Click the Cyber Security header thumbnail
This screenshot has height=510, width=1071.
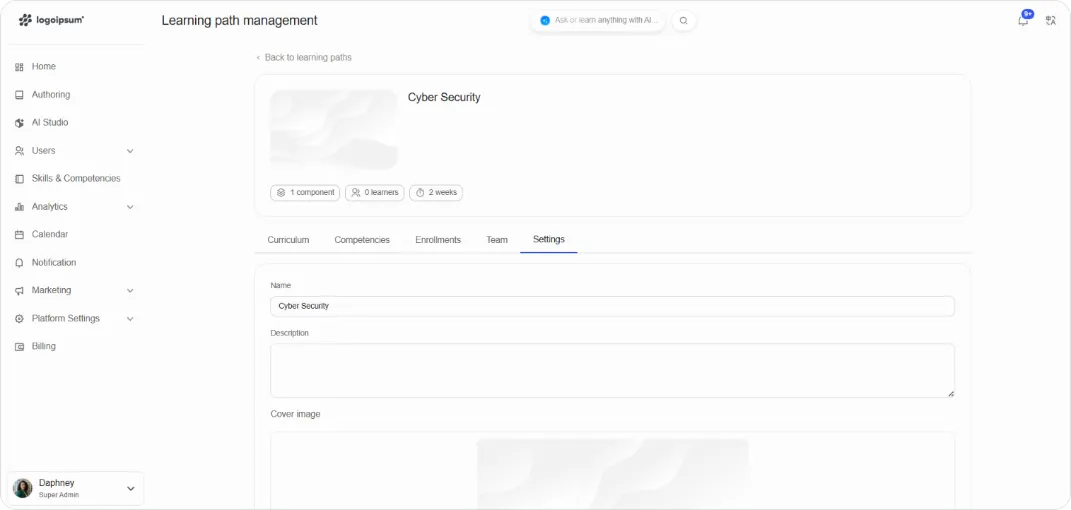(333, 129)
